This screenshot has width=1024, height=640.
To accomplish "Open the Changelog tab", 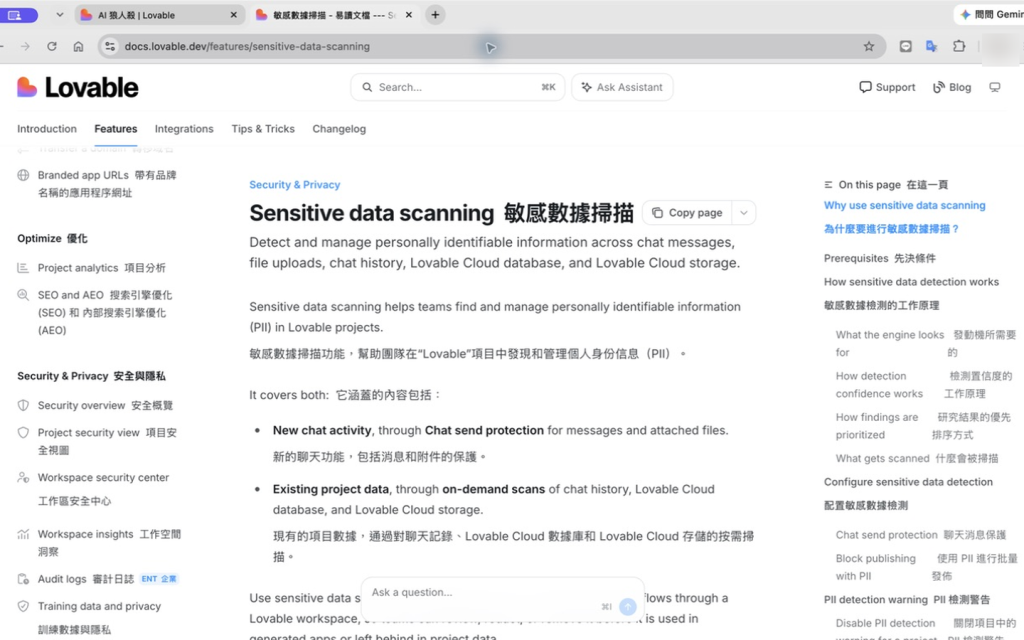I will (x=339, y=129).
